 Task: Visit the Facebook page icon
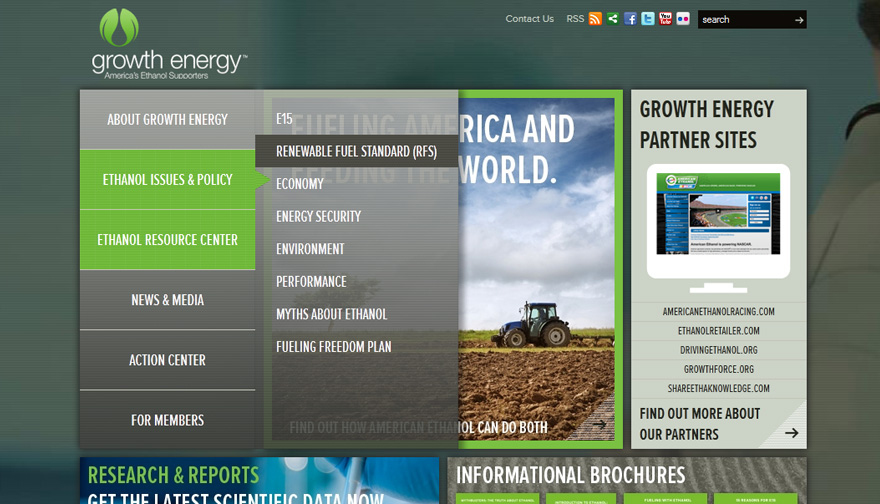pyautogui.click(x=630, y=19)
